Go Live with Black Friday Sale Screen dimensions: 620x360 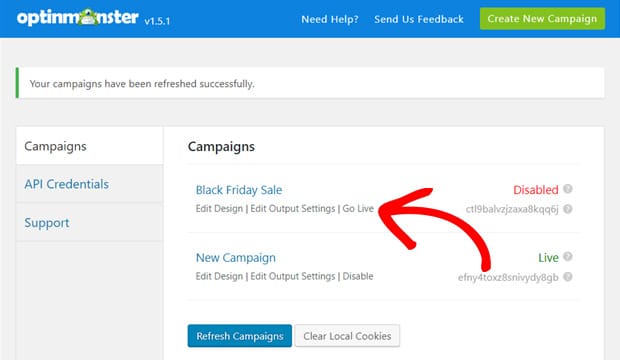tap(358, 208)
